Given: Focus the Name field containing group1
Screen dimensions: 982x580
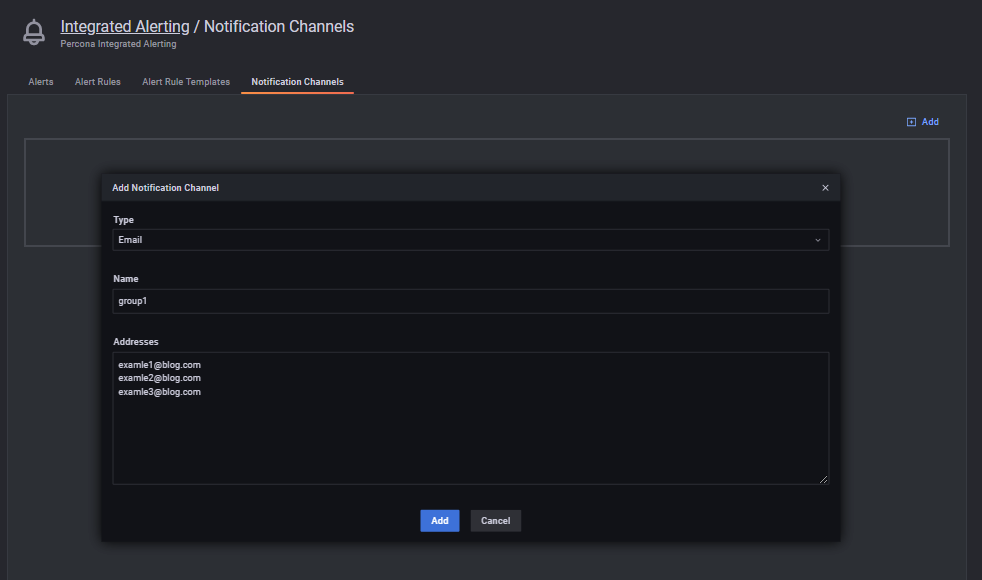Looking at the screenshot, I should tap(471, 301).
